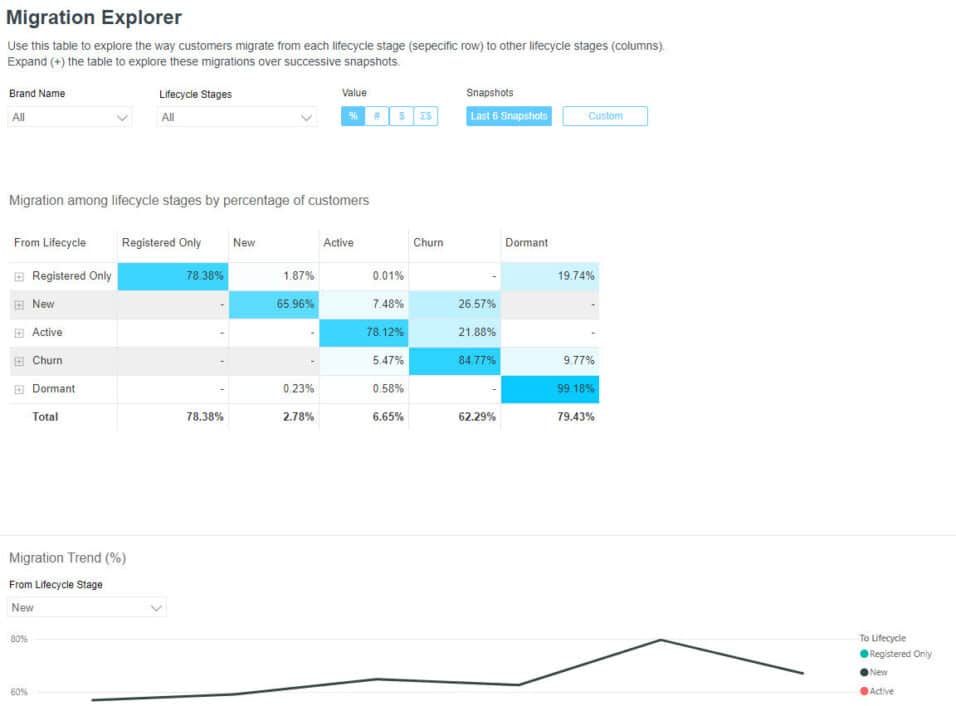Expand the Dormant lifecycle row
Image resolution: width=956 pixels, height=706 pixels.
coord(18,388)
